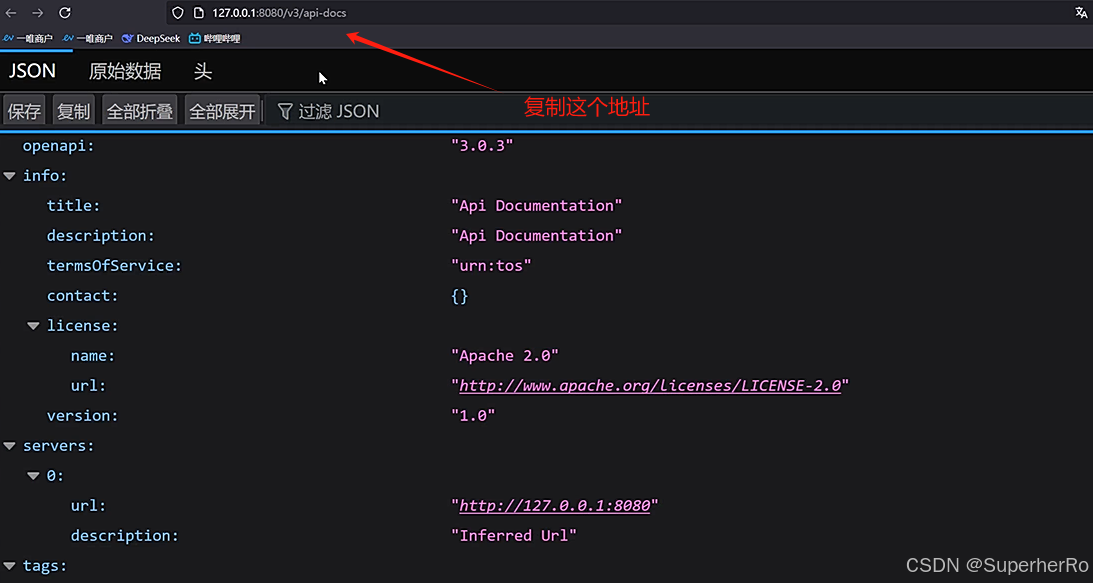Switch to the JSON tab
This screenshot has height=583, width=1093.
pyautogui.click(x=32, y=71)
